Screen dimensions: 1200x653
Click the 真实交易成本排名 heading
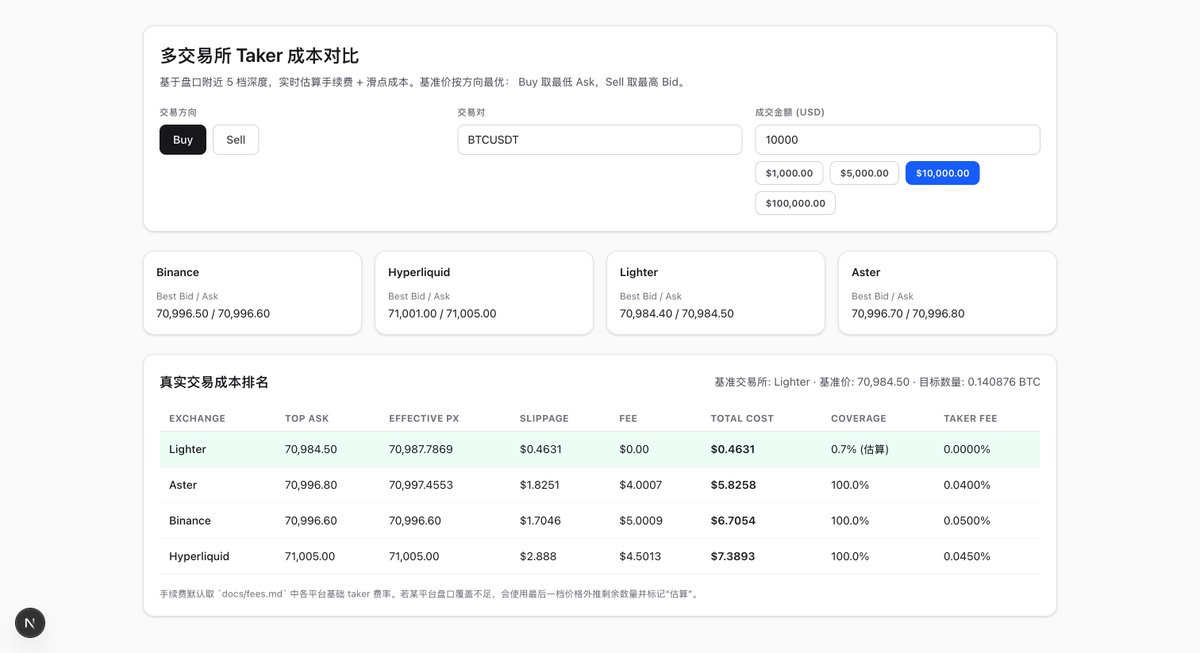pos(214,382)
